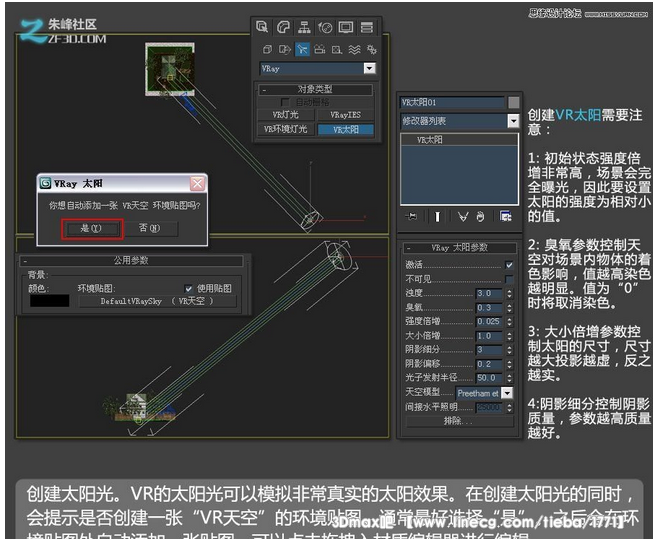Click 是(Y) in VRay 太阳 dialog
653x539 pixels.
(x=91, y=228)
